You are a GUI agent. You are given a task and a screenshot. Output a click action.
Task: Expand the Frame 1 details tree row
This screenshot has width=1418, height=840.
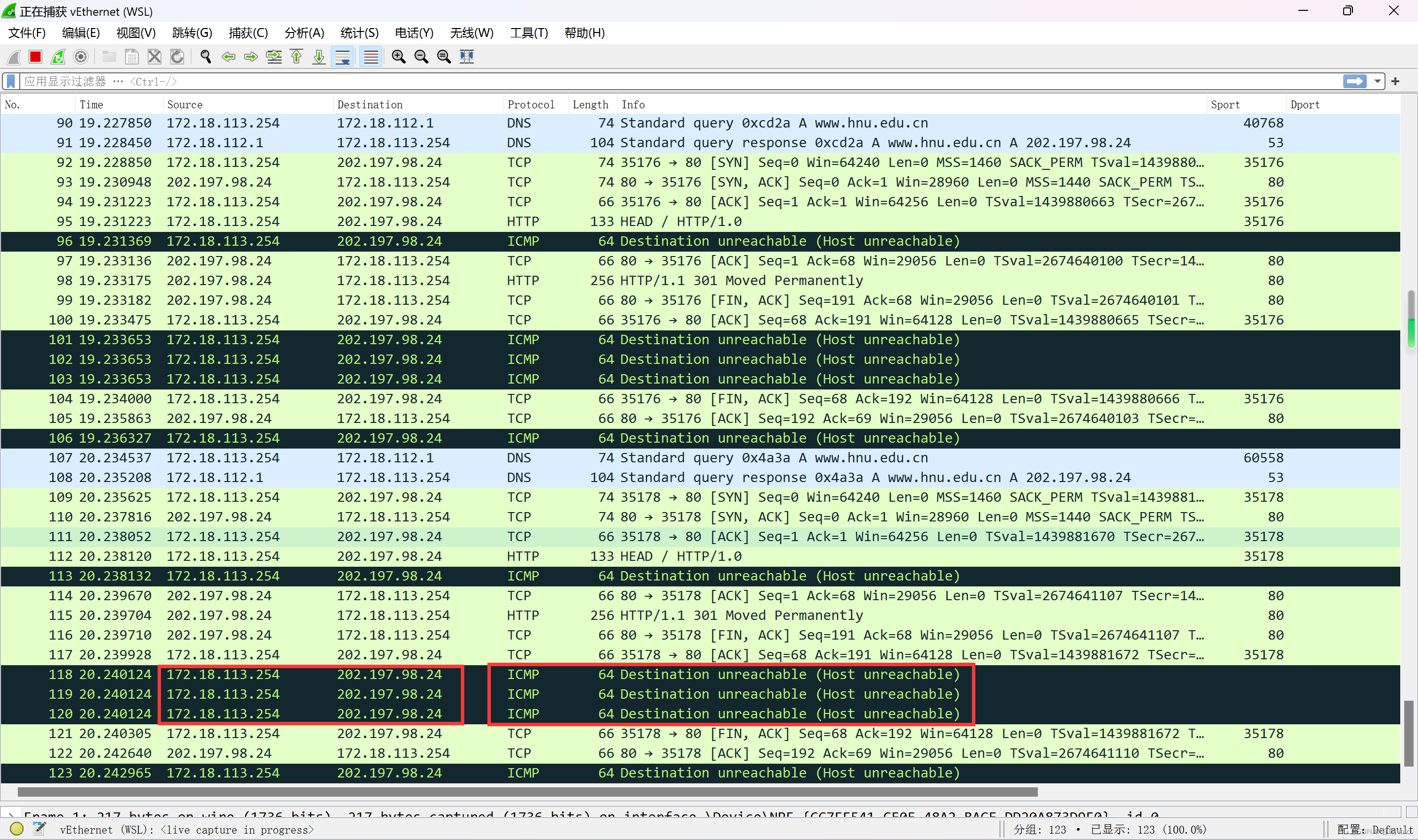tap(11, 815)
